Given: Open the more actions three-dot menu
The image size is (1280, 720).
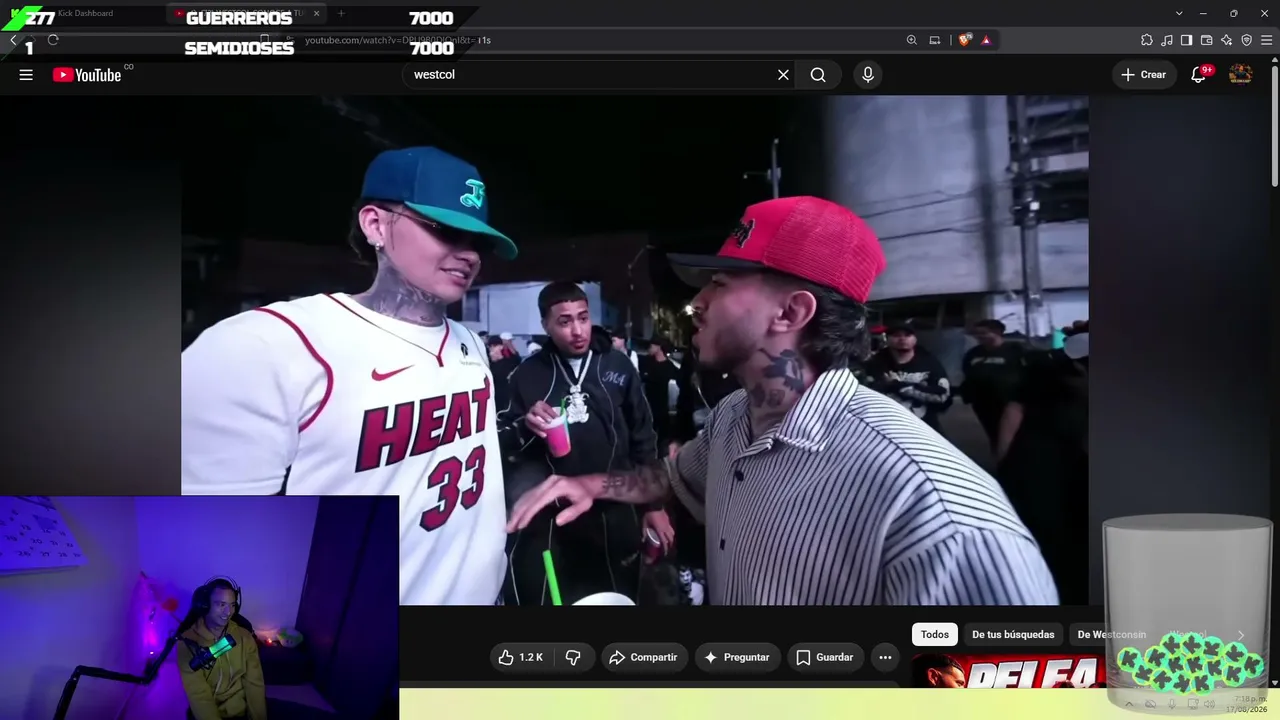Looking at the screenshot, I should click(885, 657).
